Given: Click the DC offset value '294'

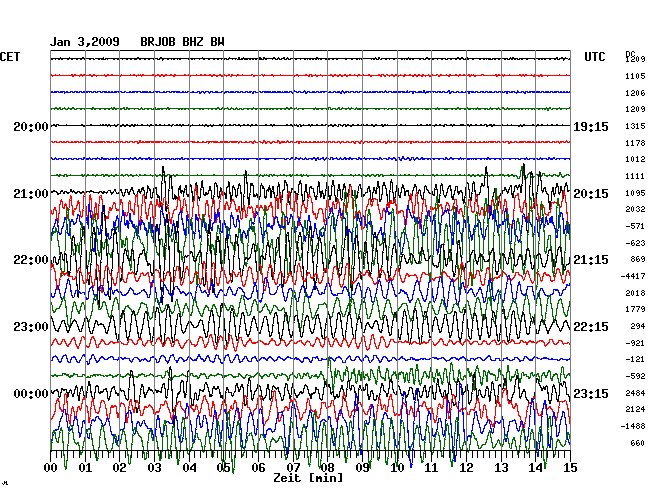Looking at the screenshot, I should [x=638, y=326].
